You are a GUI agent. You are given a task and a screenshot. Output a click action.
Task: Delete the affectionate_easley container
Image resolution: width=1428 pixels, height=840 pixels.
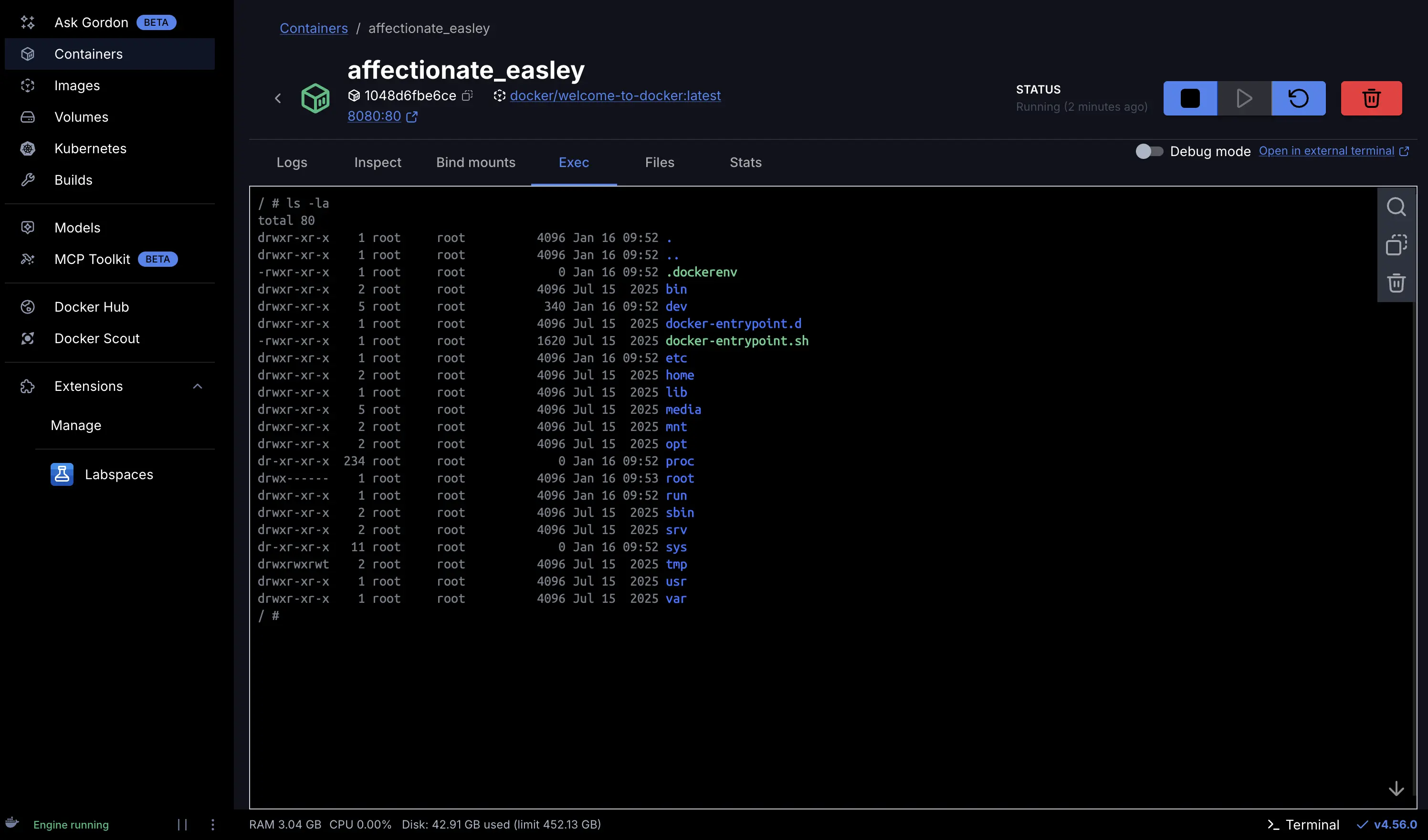pos(1371,98)
